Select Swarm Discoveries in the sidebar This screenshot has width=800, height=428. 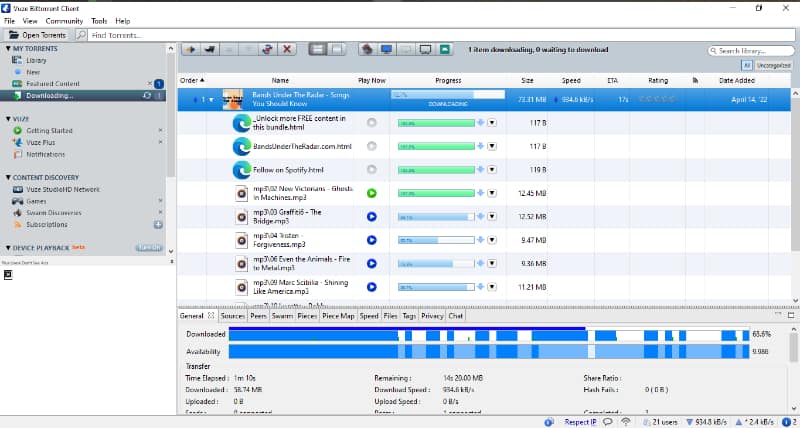(x=54, y=213)
